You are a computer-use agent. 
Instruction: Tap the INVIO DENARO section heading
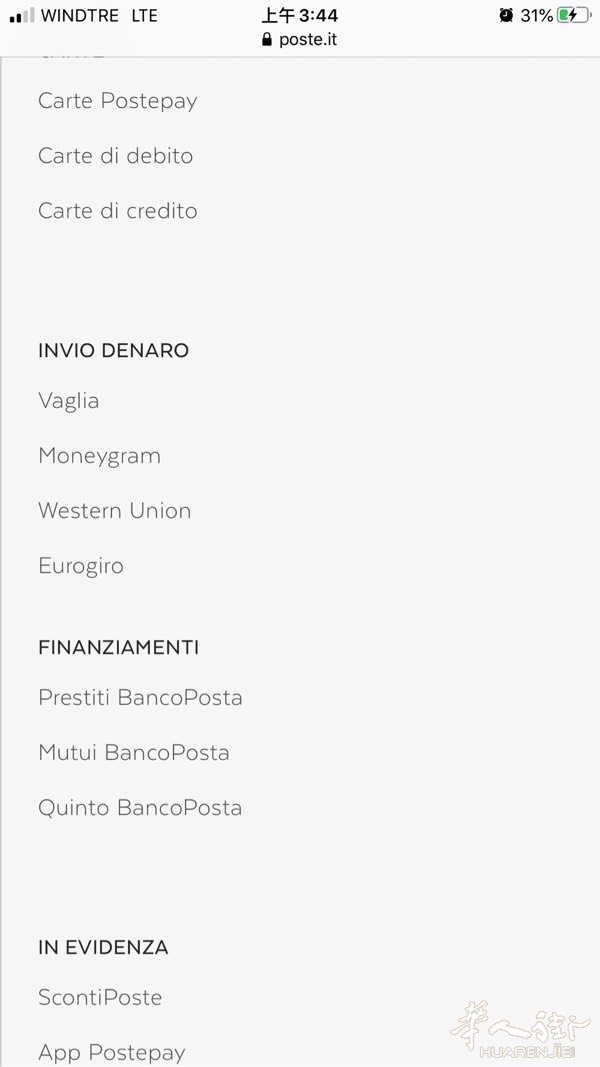click(113, 350)
